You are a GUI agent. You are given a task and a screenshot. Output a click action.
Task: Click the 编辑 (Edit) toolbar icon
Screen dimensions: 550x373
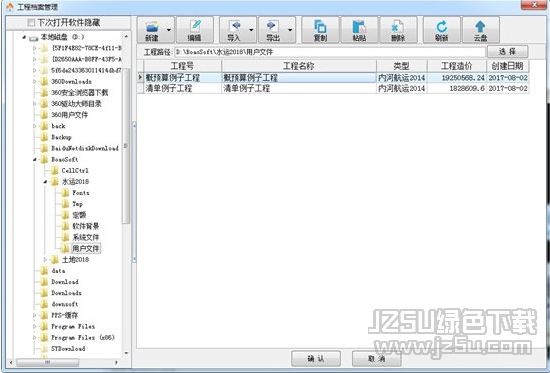coord(194,30)
